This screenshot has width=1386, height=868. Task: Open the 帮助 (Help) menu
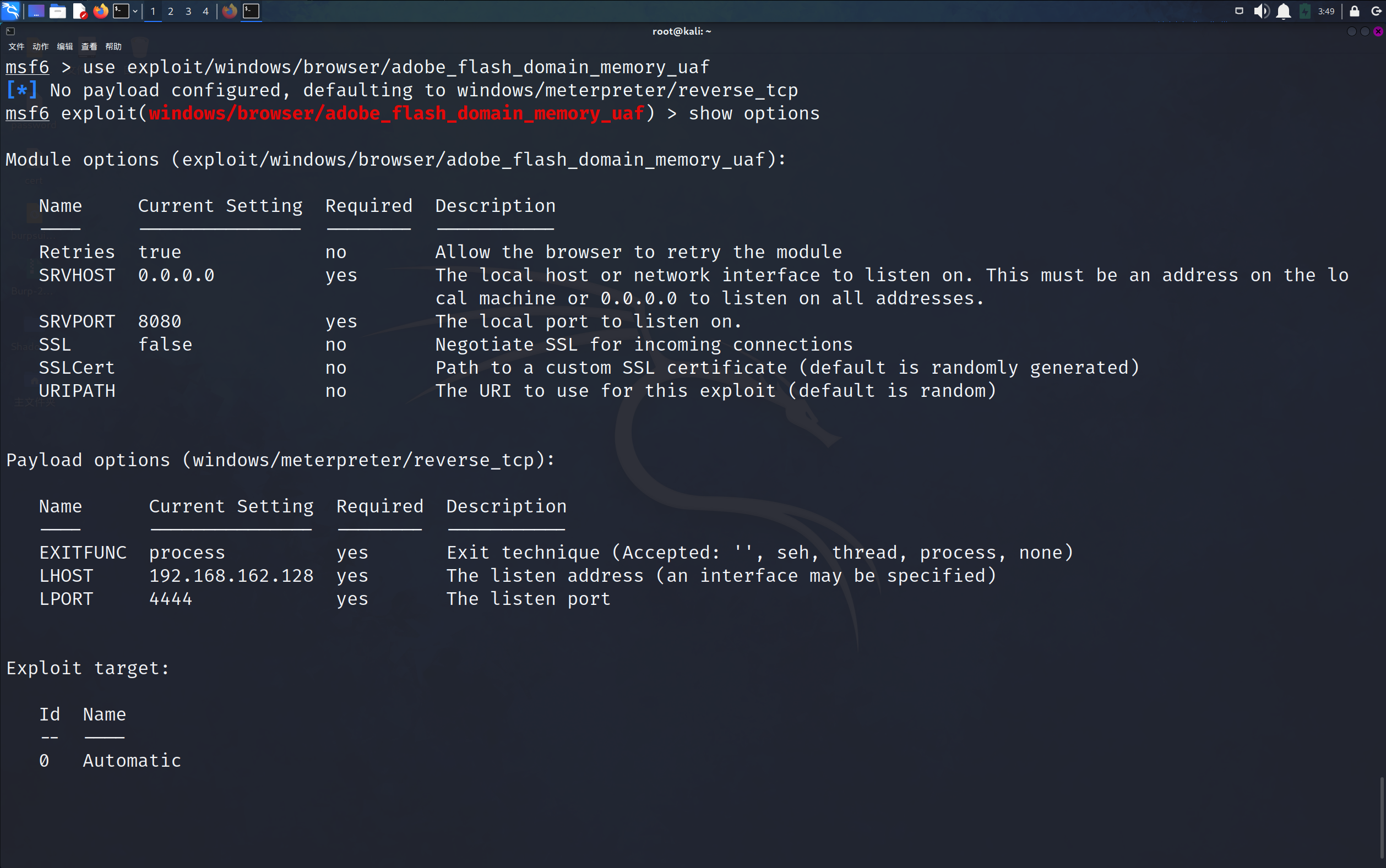pos(113,46)
